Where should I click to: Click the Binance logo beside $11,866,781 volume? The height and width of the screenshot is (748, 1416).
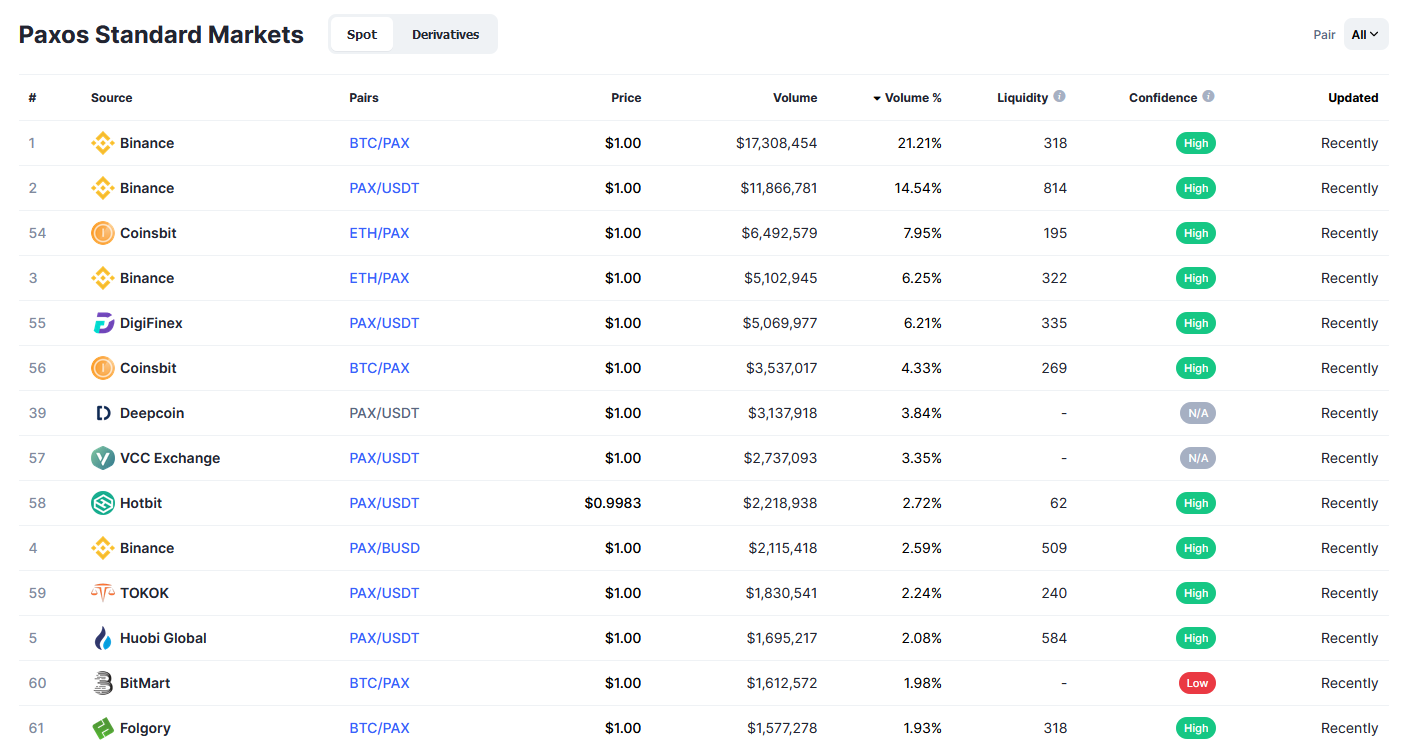point(102,188)
